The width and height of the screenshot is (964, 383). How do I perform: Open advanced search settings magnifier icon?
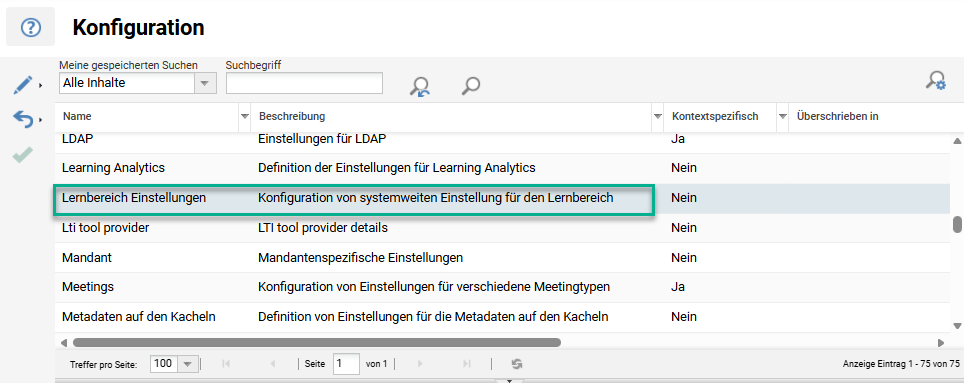point(936,81)
